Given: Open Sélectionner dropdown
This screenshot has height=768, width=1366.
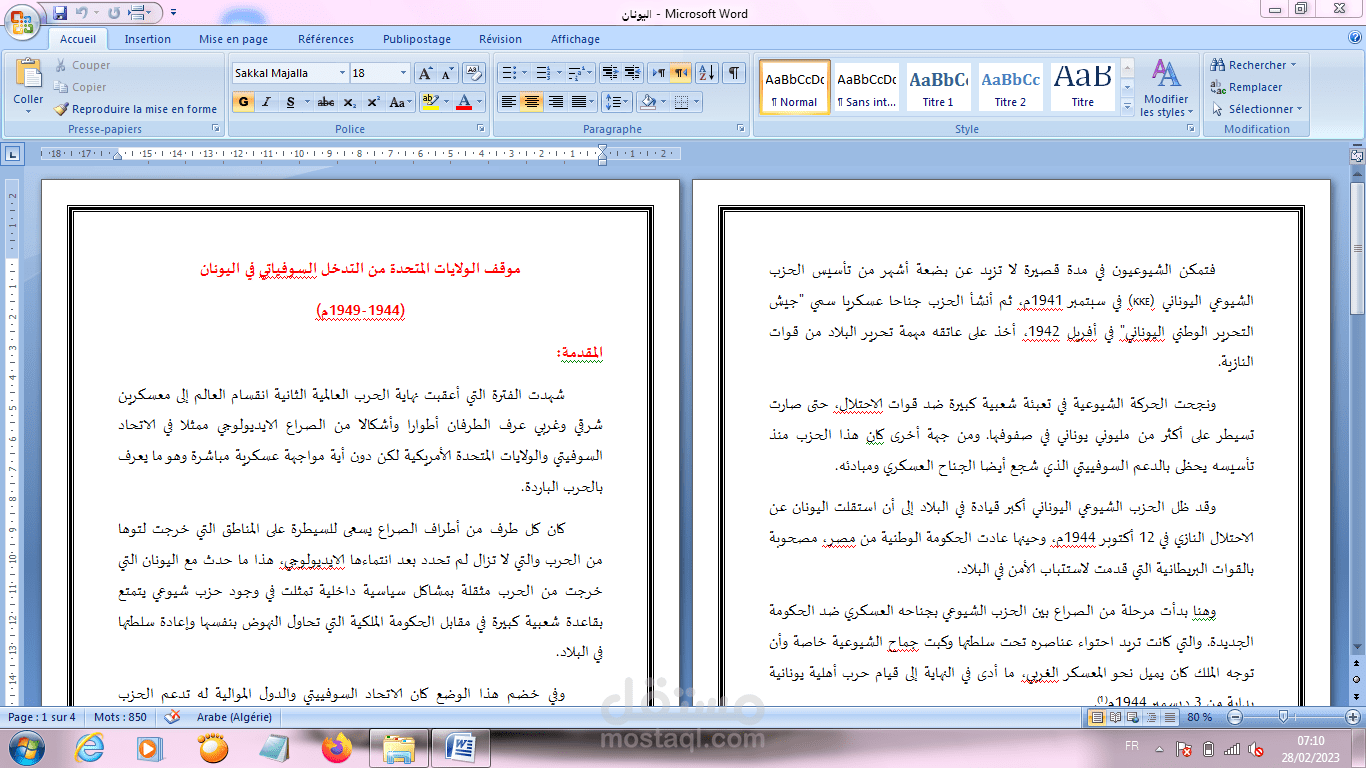Looking at the screenshot, I should (x=1257, y=109).
